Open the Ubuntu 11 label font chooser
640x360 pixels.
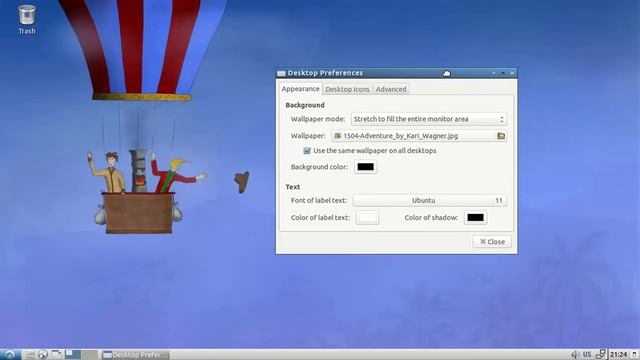(x=430, y=200)
